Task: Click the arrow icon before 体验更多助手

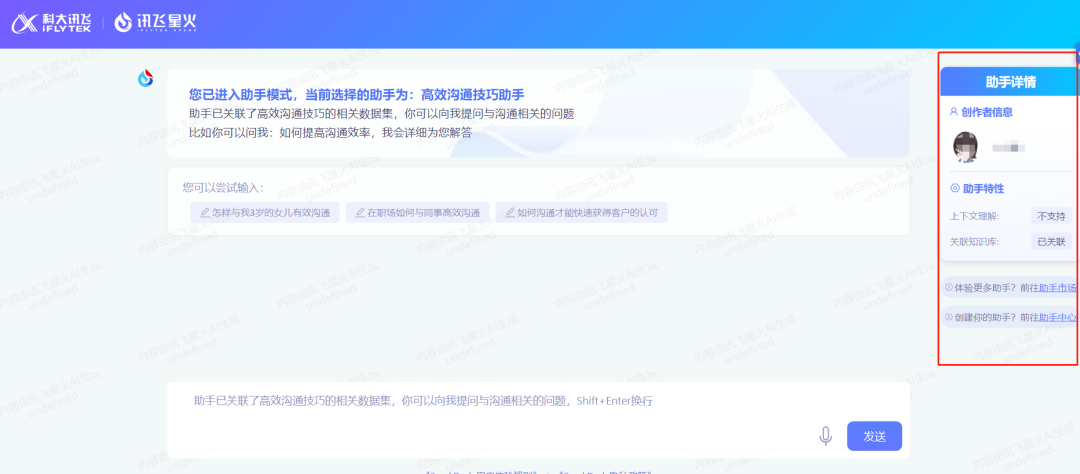Action: (948, 287)
